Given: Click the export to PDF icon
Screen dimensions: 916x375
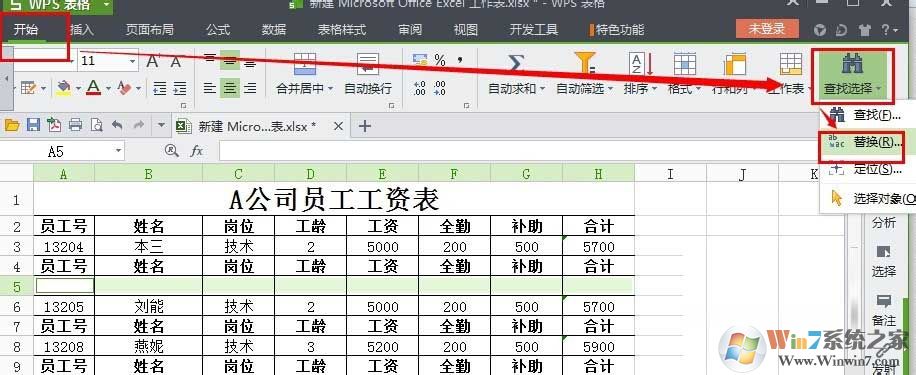Looking at the screenshot, I should pyautogui.click(x=54, y=125).
